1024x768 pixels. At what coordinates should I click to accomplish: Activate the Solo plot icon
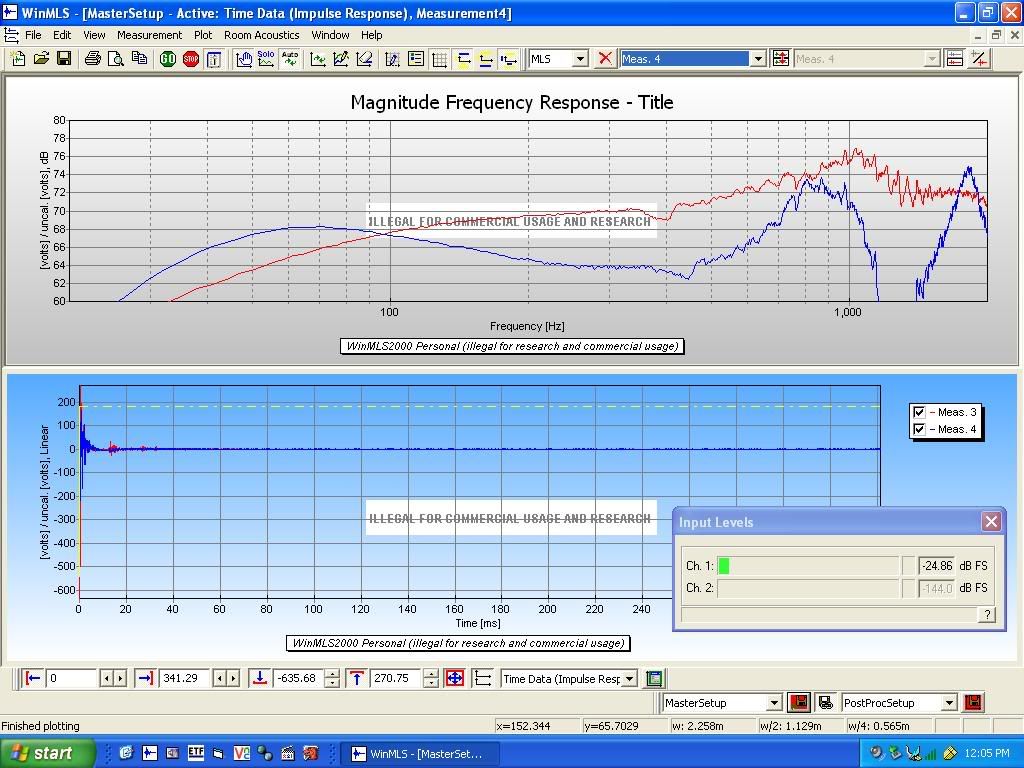[x=266, y=59]
